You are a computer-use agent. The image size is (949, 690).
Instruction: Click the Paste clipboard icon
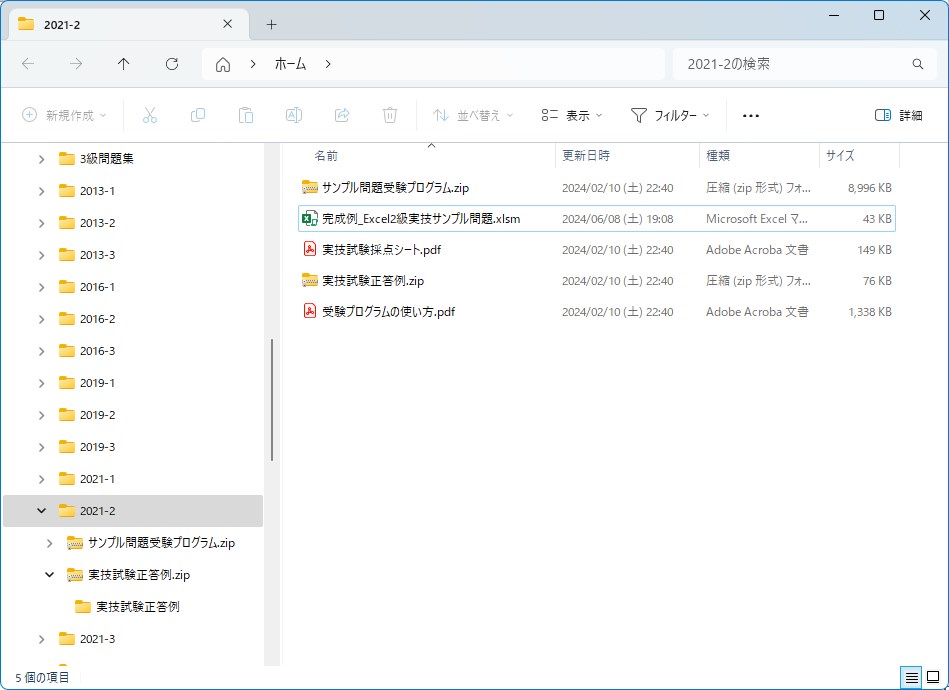[246, 115]
